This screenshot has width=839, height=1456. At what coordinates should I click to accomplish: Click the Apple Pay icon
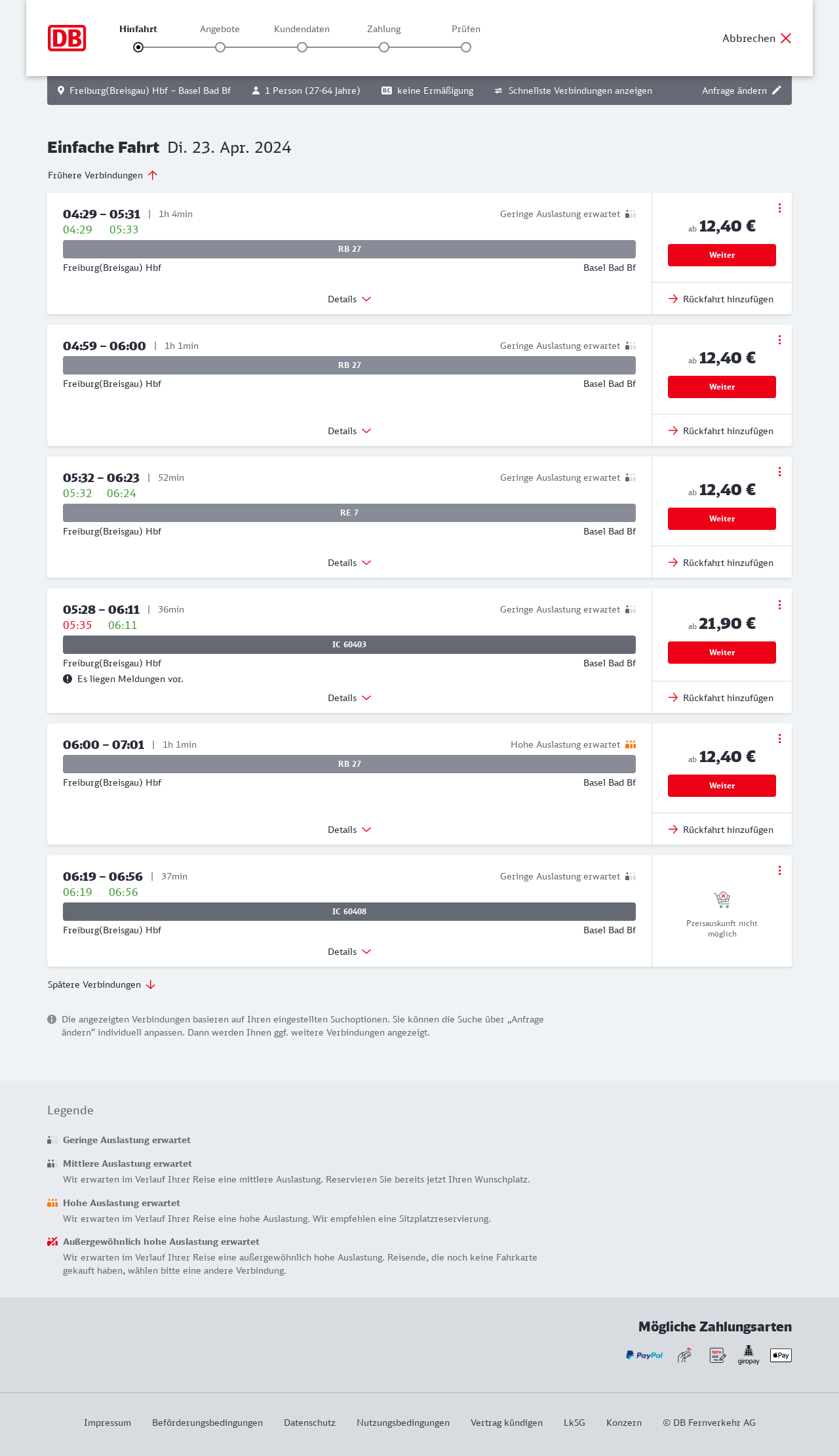[781, 1355]
